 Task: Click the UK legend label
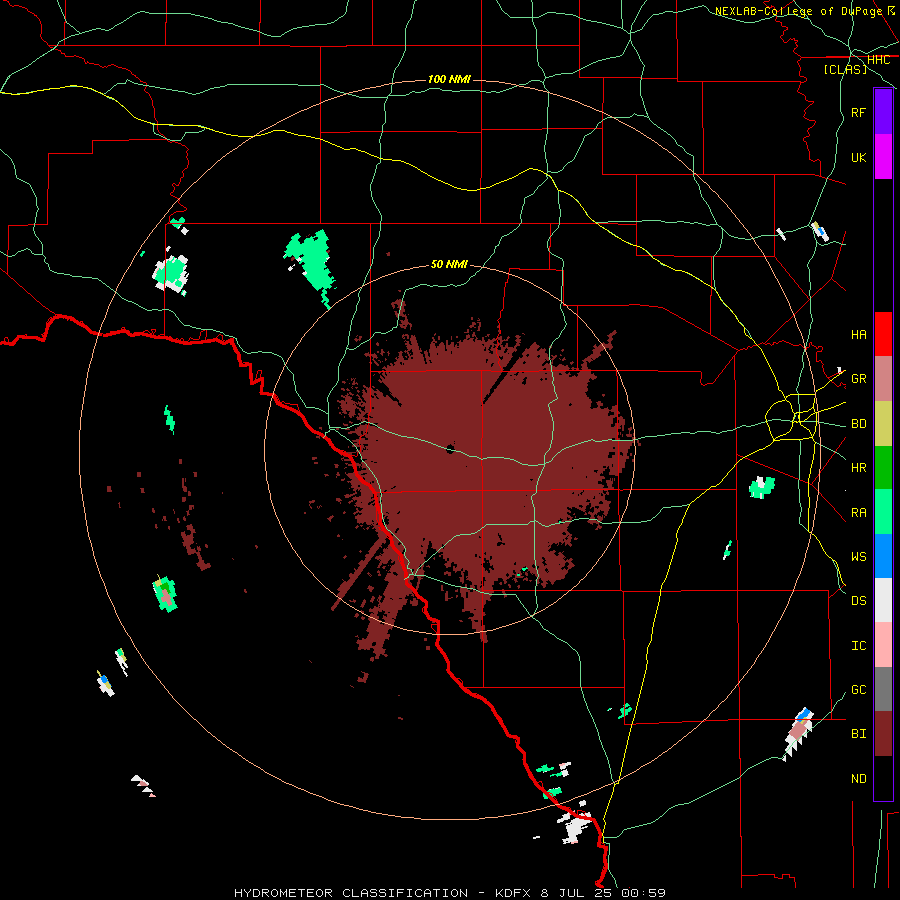(858, 157)
